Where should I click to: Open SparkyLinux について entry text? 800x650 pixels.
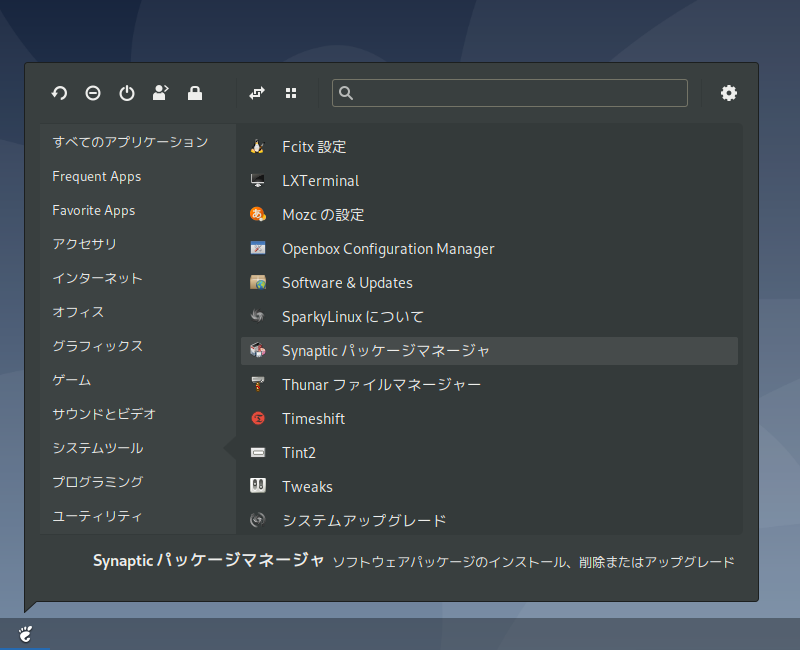coord(353,316)
